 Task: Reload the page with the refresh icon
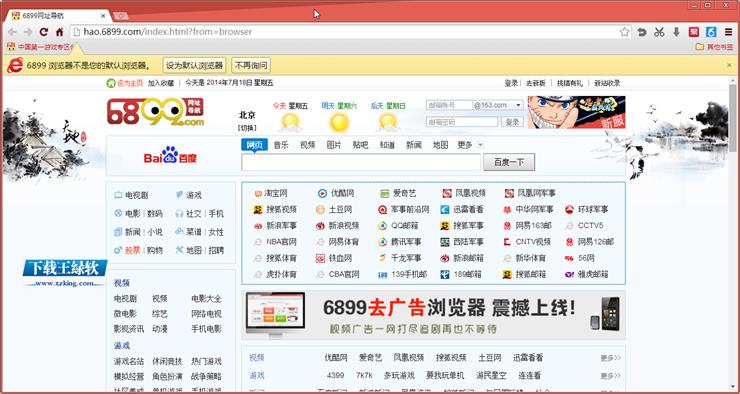[44, 32]
